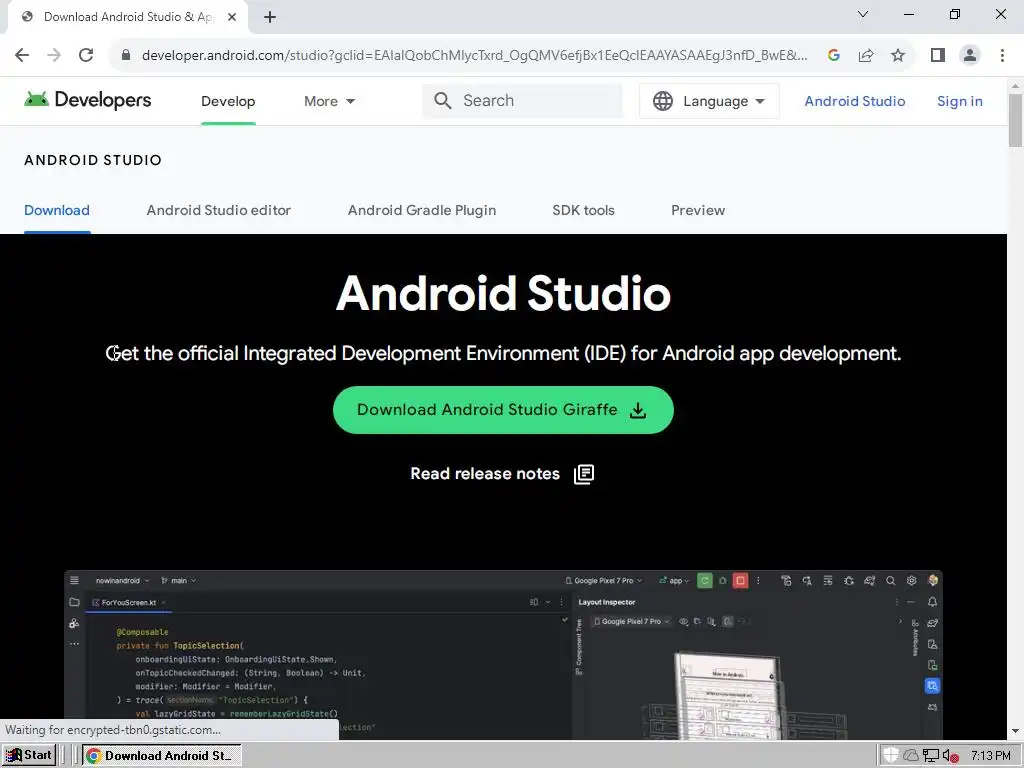Open the Android Studio header link
Image resolution: width=1024 pixels, height=768 pixels.
tap(854, 101)
